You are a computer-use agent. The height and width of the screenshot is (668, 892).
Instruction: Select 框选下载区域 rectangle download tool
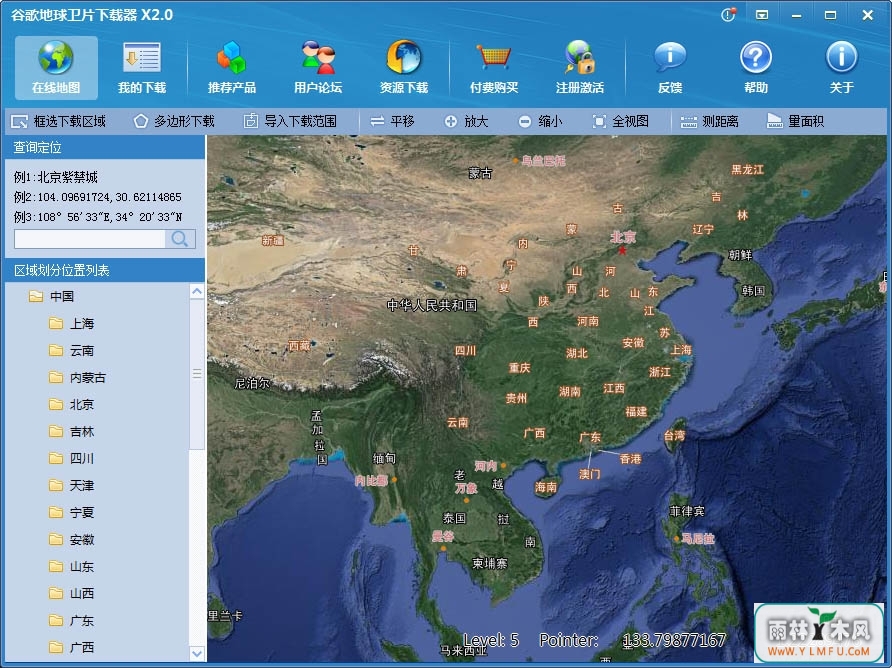pos(59,121)
